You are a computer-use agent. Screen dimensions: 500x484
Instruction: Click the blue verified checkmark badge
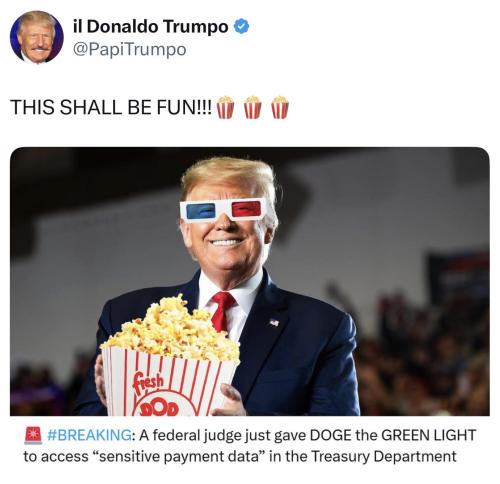pyautogui.click(x=241, y=27)
